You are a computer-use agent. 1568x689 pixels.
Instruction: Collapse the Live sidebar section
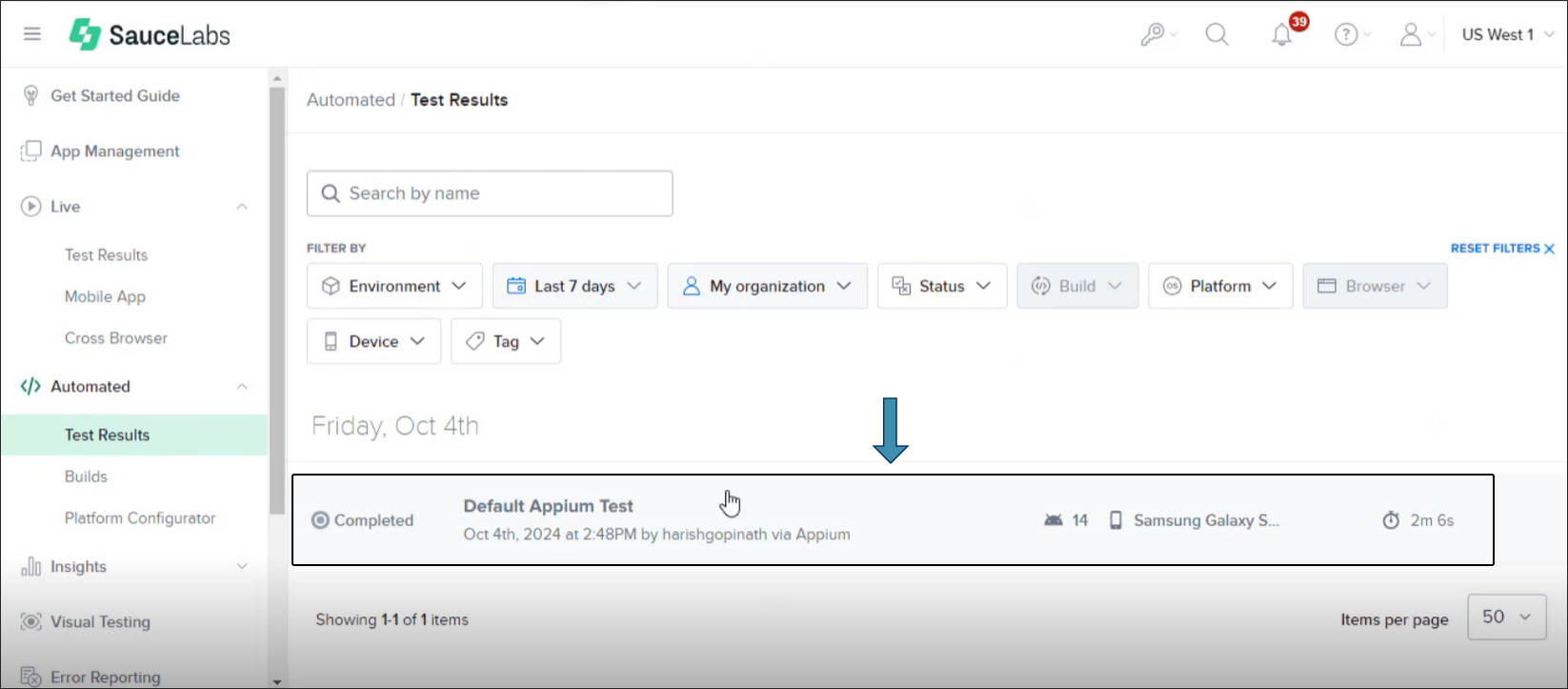[x=242, y=206]
